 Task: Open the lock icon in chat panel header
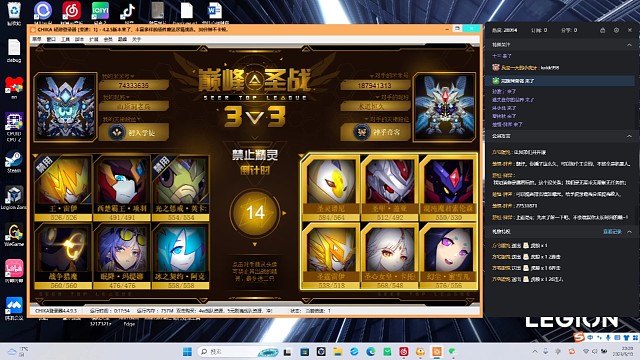pyautogui.click(x=602, y=30)
